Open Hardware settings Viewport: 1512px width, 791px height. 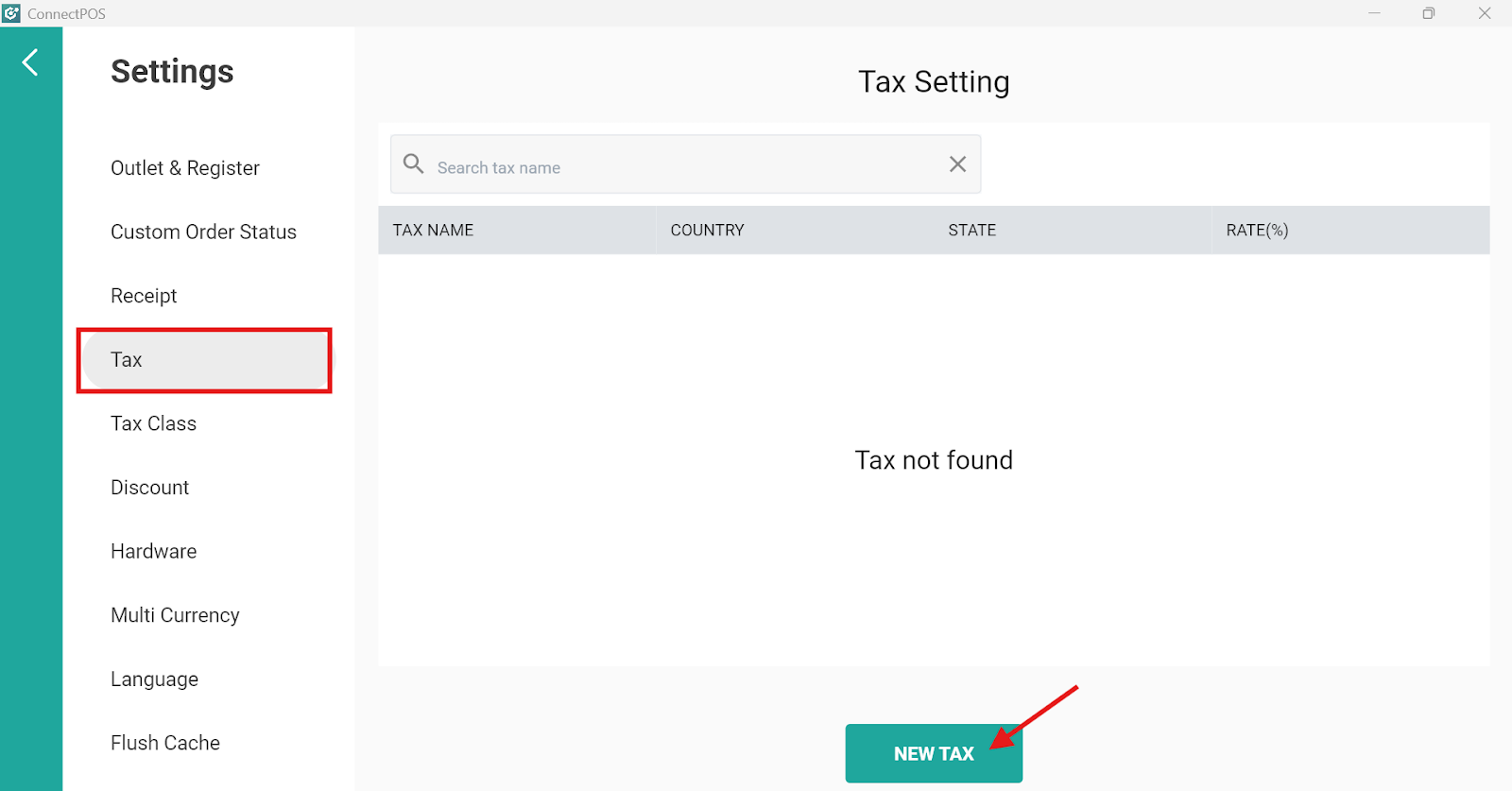tap(153, 551)
